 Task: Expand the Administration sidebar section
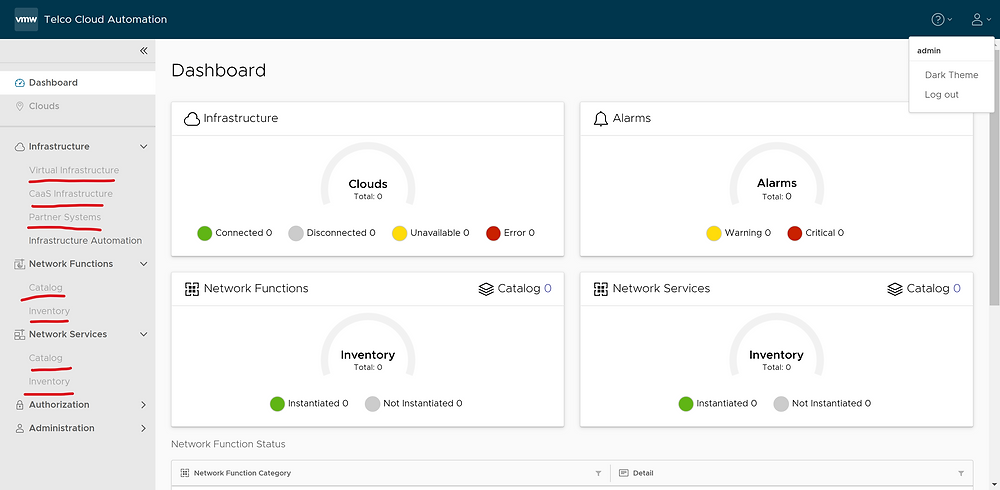[x=143, y=428]
